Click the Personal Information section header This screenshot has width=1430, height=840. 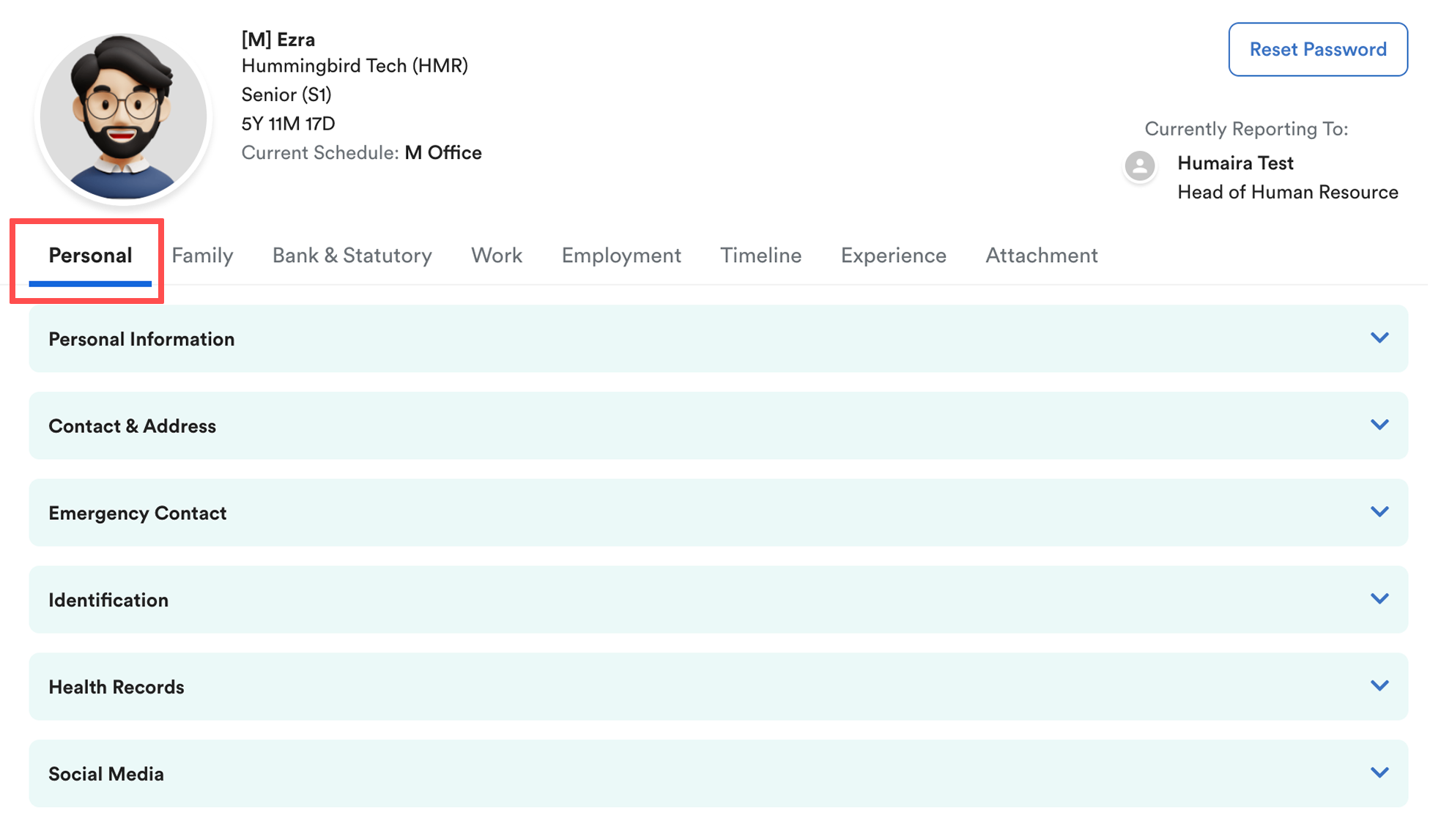pyautogui.click(x=141, y=339)
